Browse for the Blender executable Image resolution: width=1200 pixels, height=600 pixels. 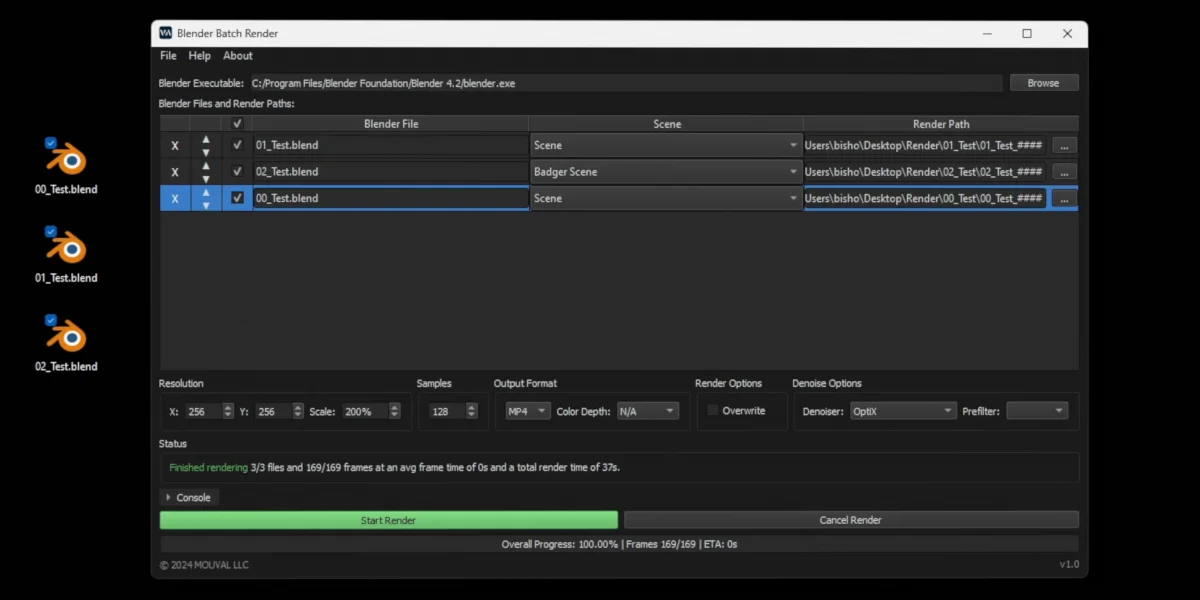[x=1043, y=83]
